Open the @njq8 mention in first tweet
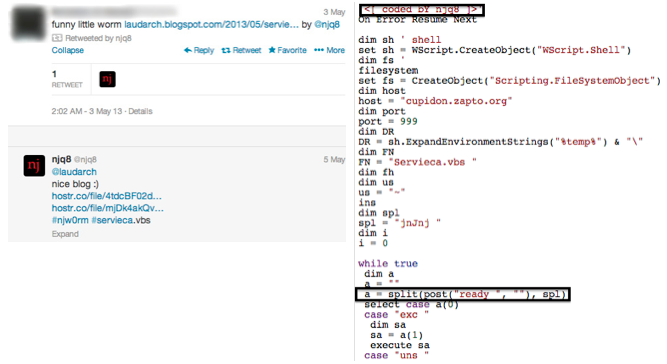Image resolution: width=667 pixels, height=364 pixels. point(327,25)
